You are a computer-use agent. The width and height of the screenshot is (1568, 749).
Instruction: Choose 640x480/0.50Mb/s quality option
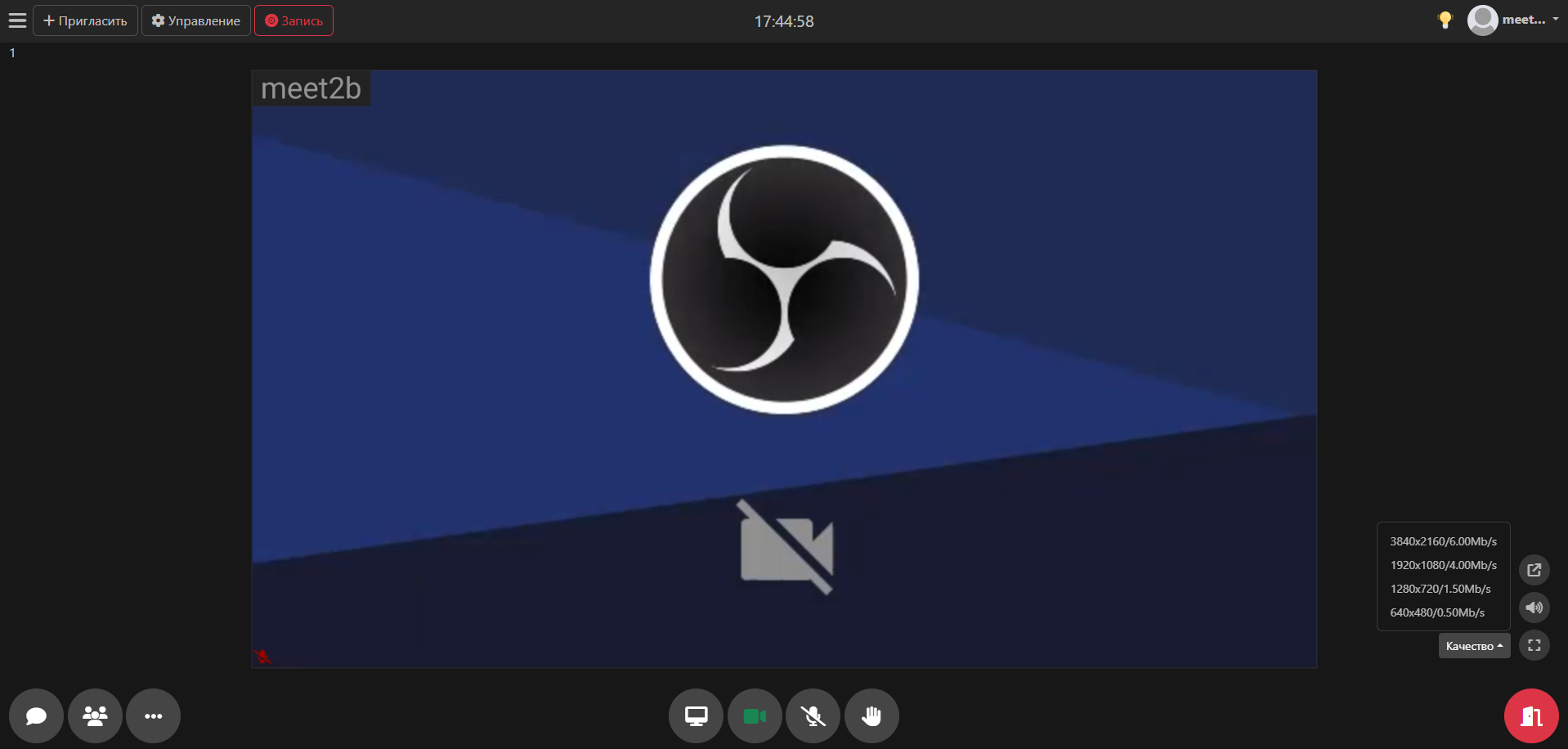pos(1437,612)
